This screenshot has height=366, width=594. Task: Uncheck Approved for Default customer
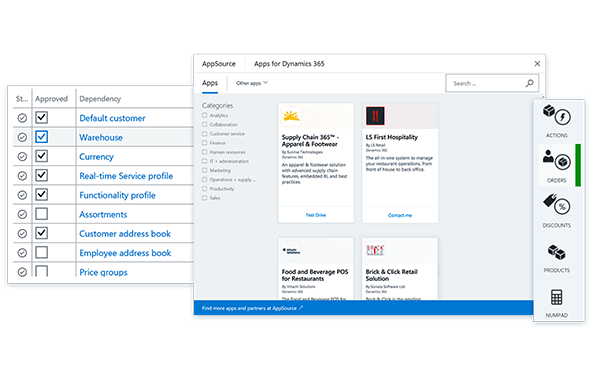42,117
